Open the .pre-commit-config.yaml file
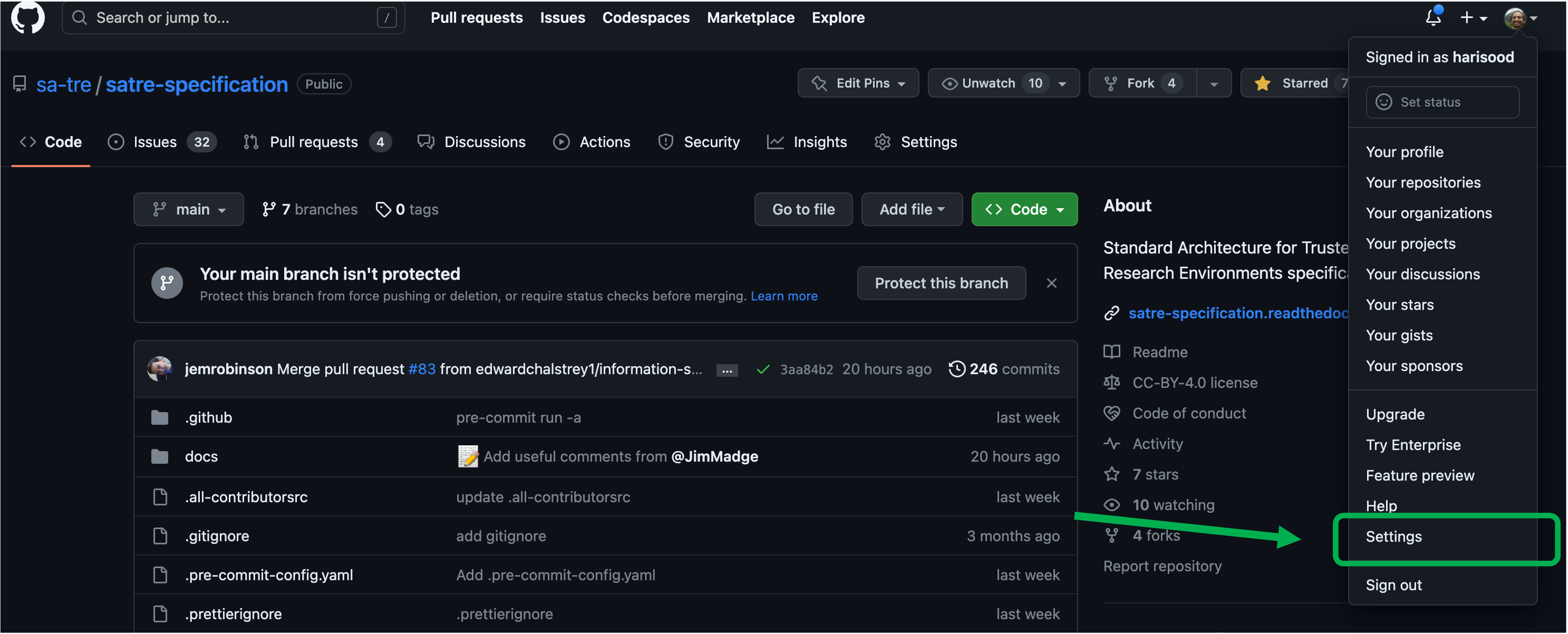The image size is (1568, 634). point(269,575)
